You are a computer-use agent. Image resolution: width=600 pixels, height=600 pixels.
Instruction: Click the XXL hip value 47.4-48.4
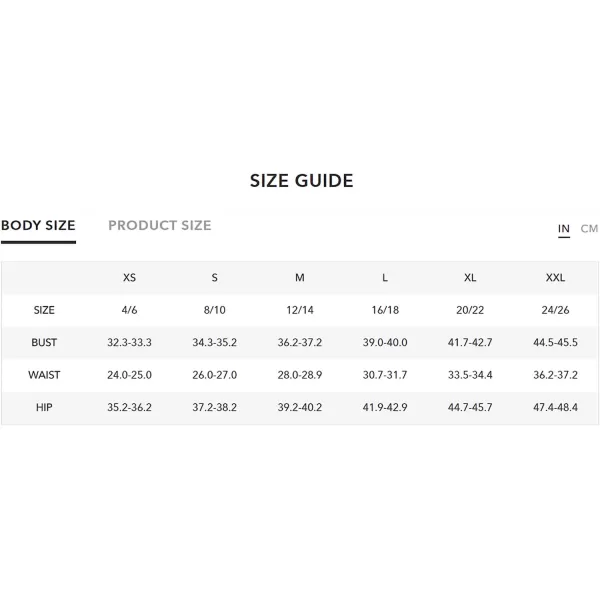coord(555,407)
